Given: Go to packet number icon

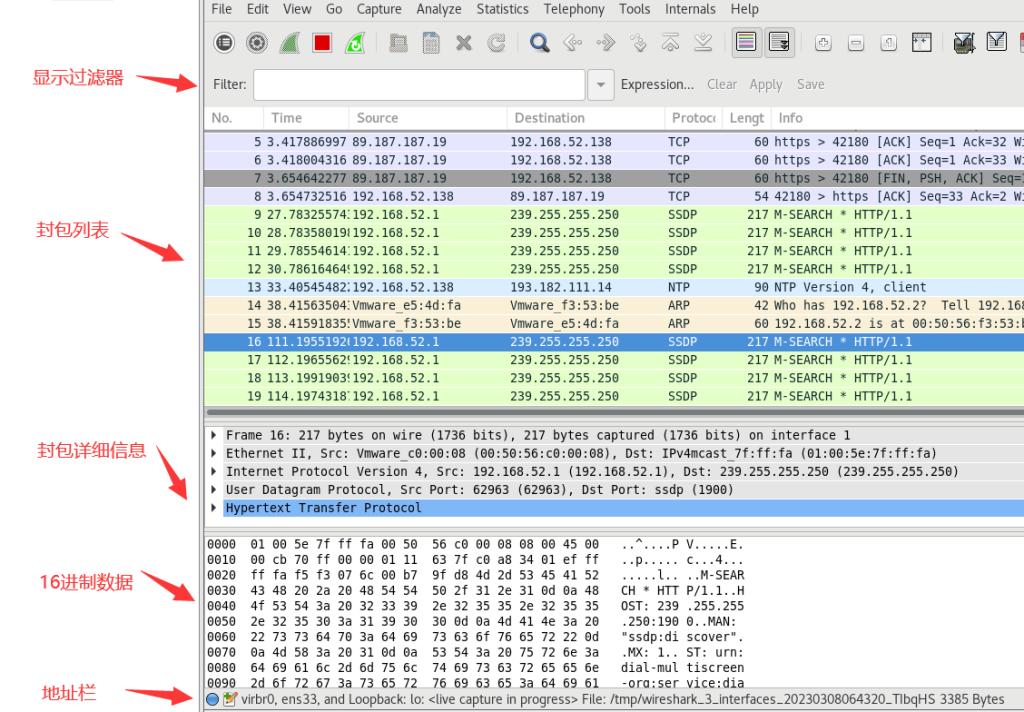Looking at the screenshot, I should pos(638,43).
